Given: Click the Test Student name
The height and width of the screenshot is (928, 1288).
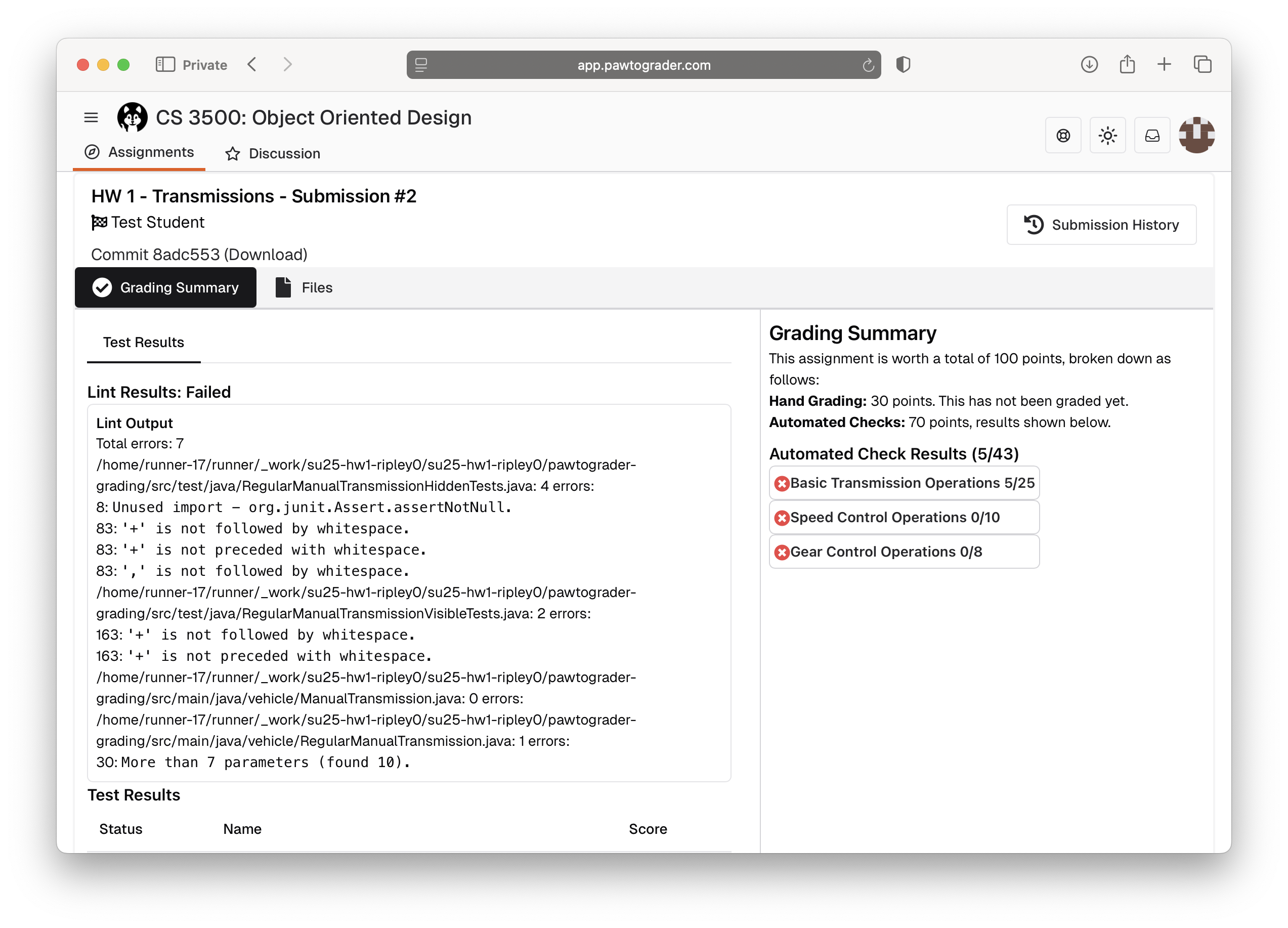Looking at the screenshot, I should point(157,223).
